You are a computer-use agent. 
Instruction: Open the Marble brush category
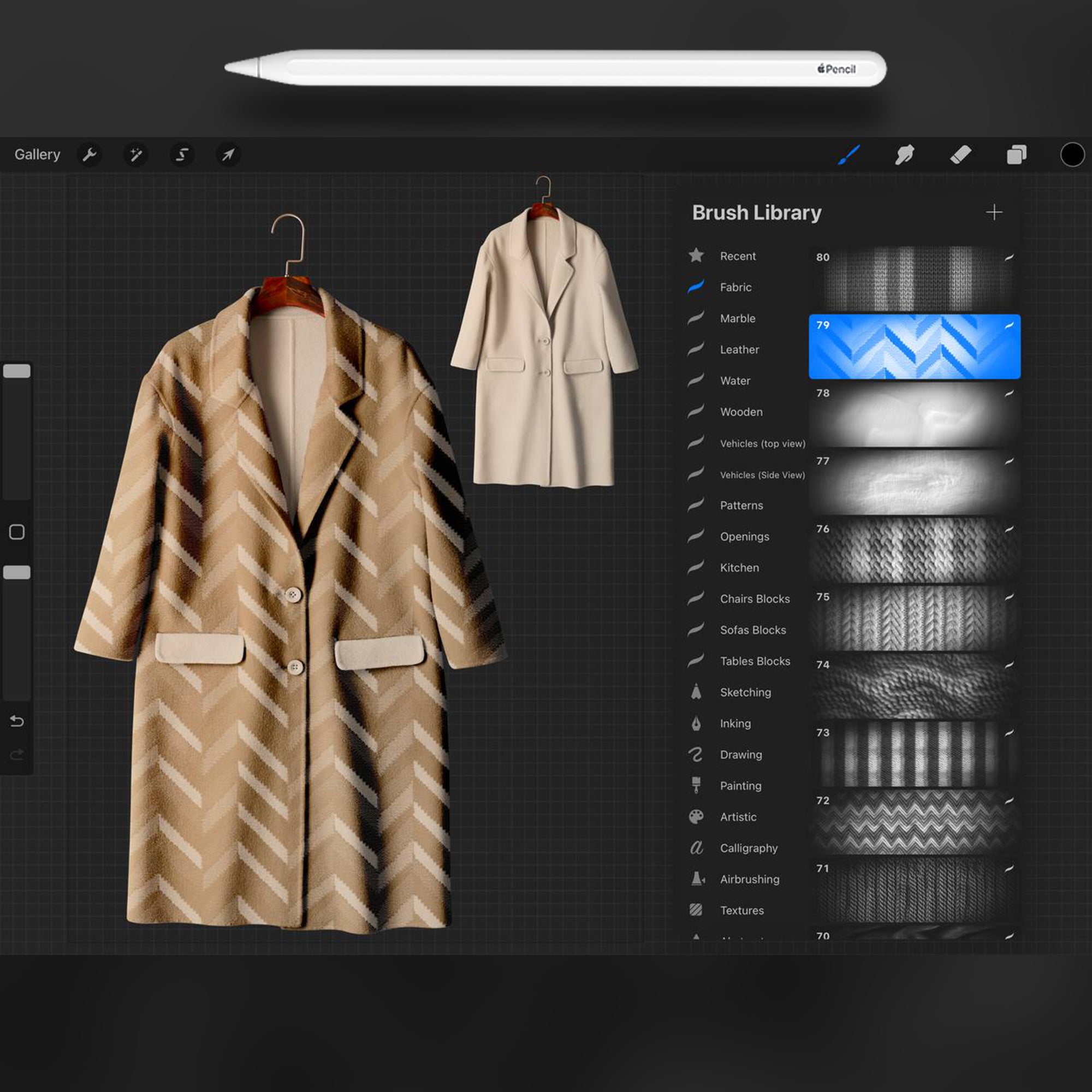(x=737, y=319)
